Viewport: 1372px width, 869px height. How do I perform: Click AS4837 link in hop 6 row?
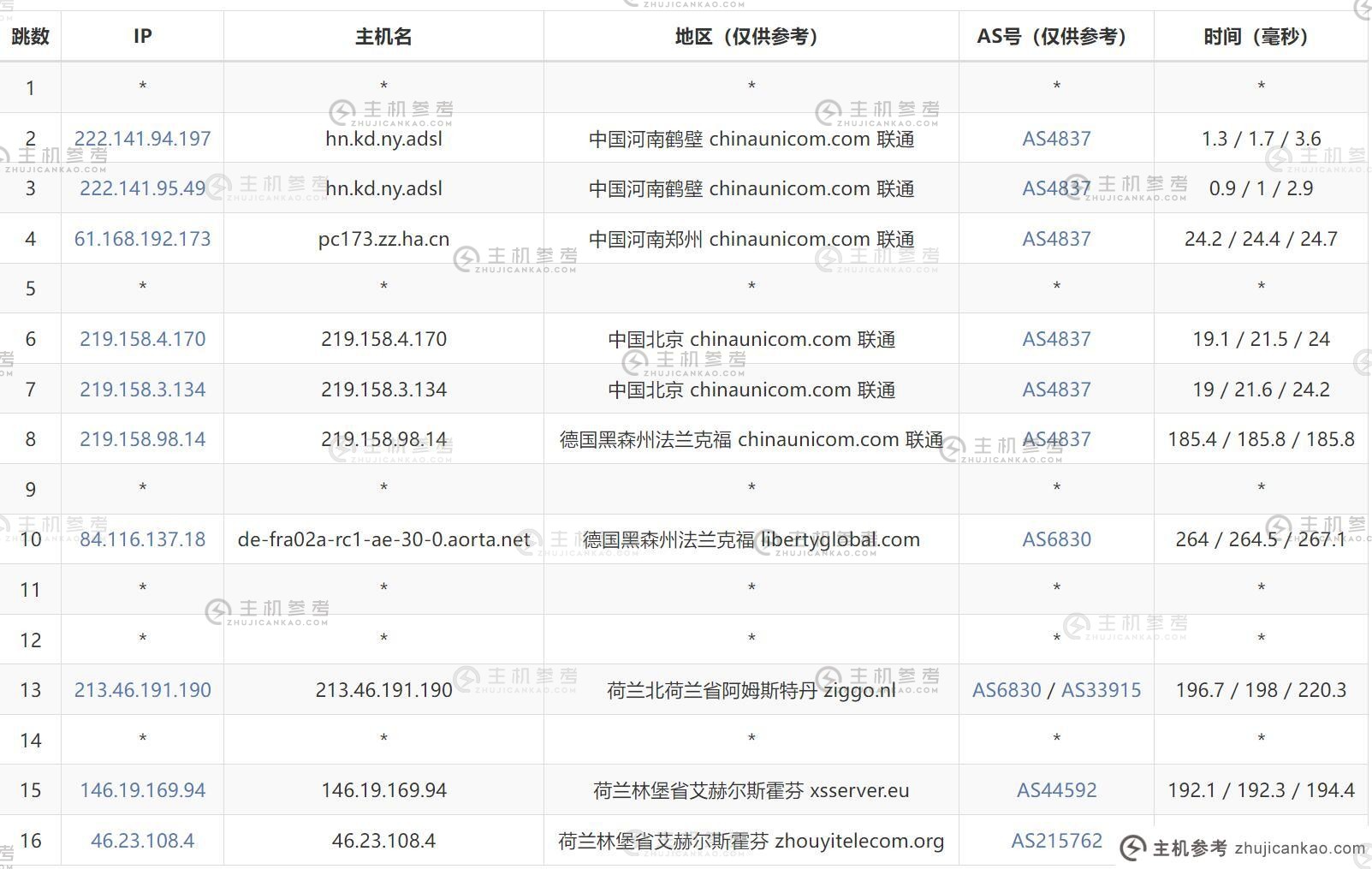(1056, 339)
